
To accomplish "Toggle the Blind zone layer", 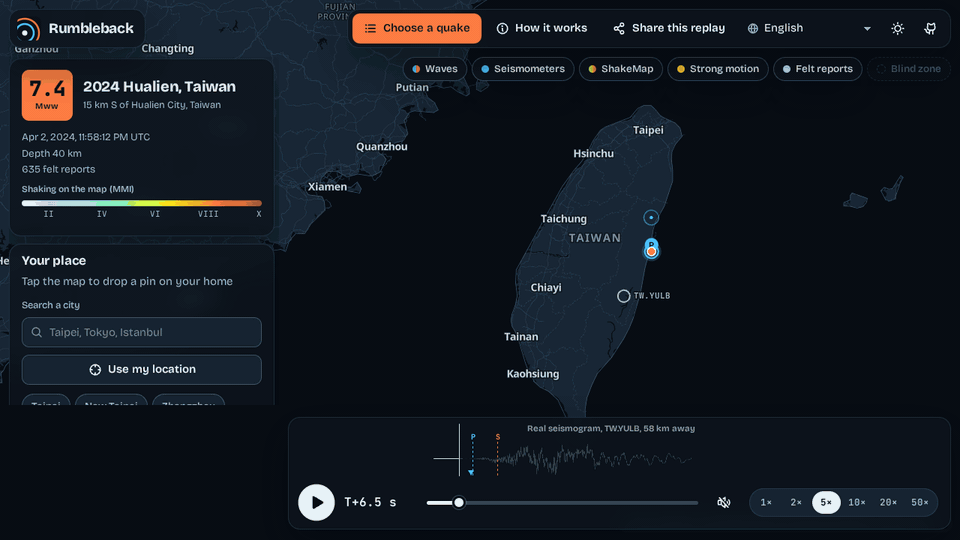I will [x=909, y=69].
